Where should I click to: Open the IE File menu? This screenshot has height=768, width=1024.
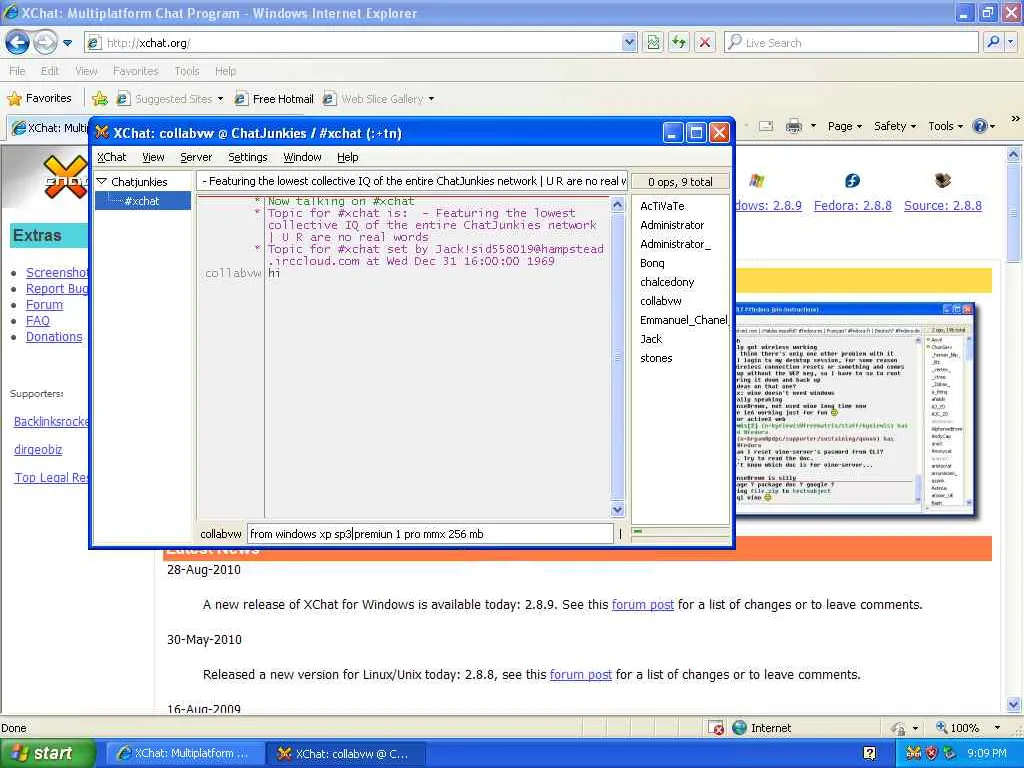click(18, 71)
